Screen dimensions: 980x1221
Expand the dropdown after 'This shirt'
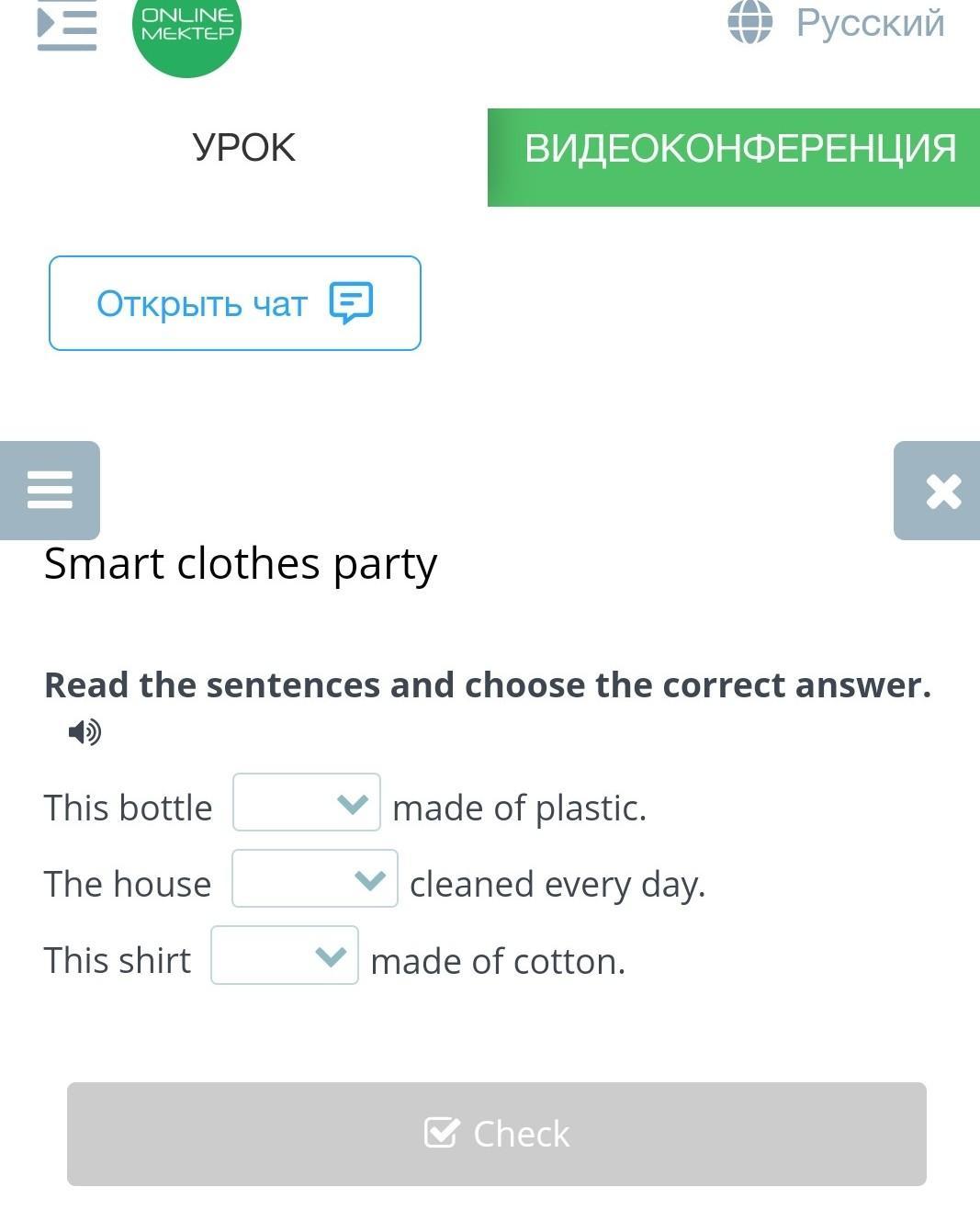[285, 955]
